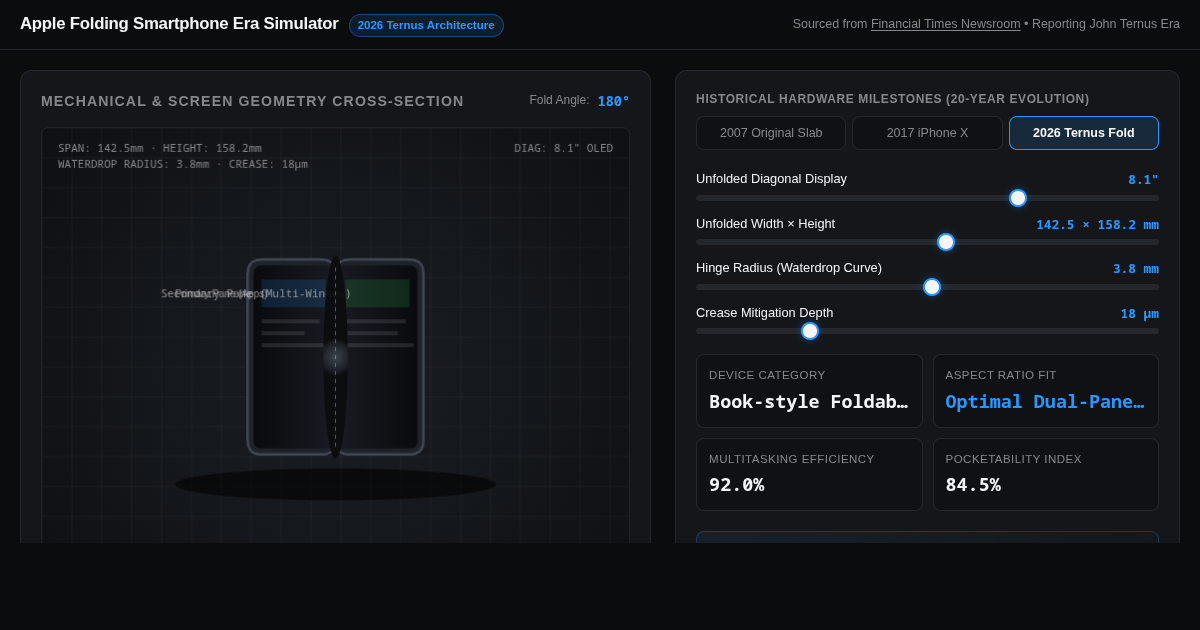
Task: Click the 142.5 × 158.2 mm value
Action: click(1097, 225)
